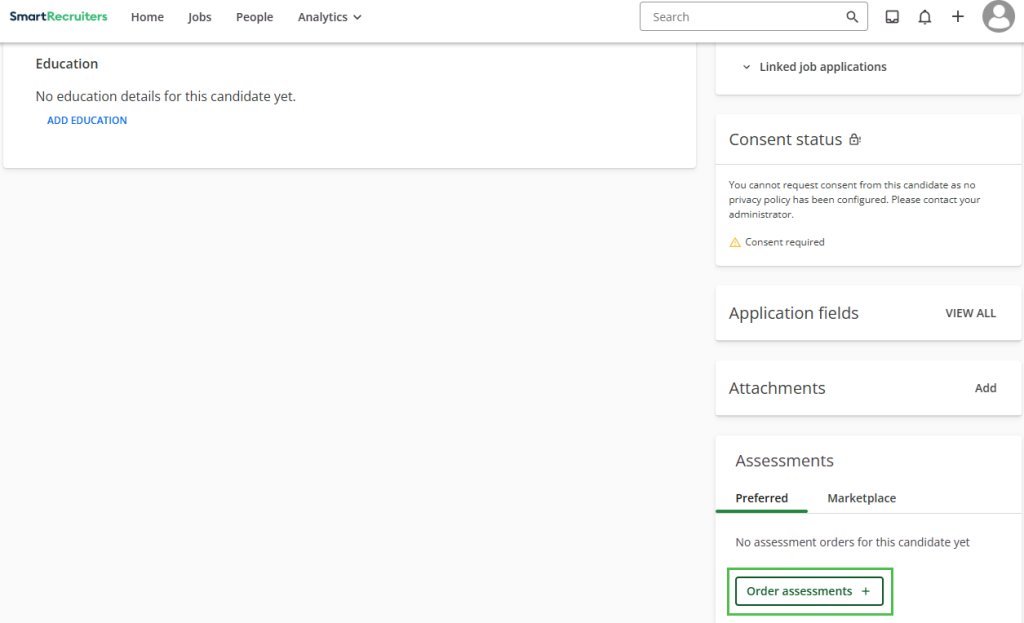The height and width of the screenshot is (623, 1024).
Task: Click the lock icon beside Consent status
Action: tap(855, 140)
